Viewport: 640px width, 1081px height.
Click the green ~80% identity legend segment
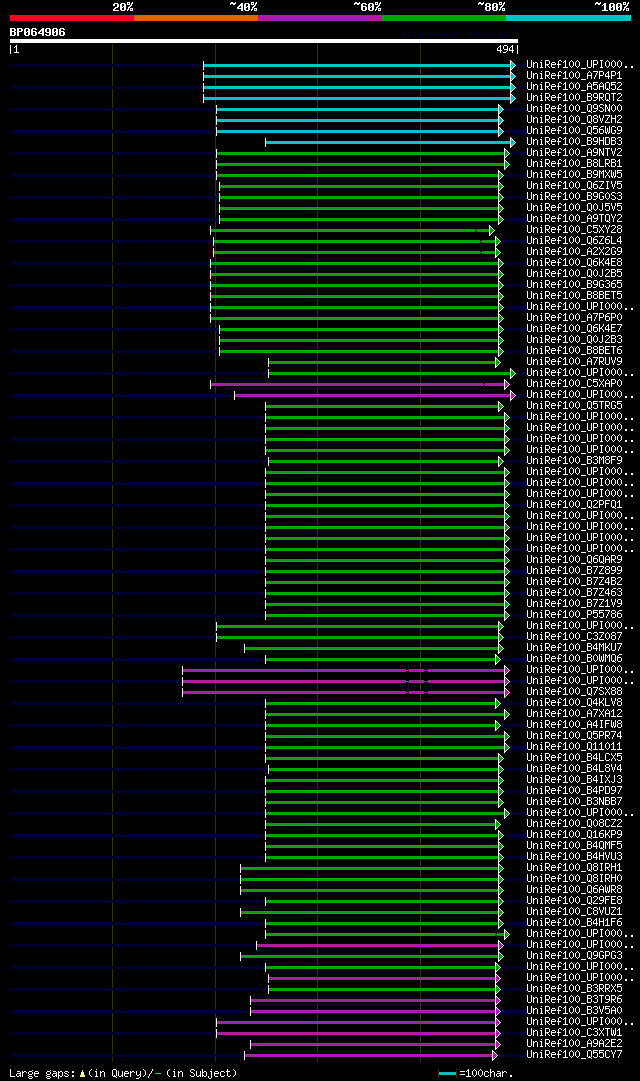pos(444,18)
